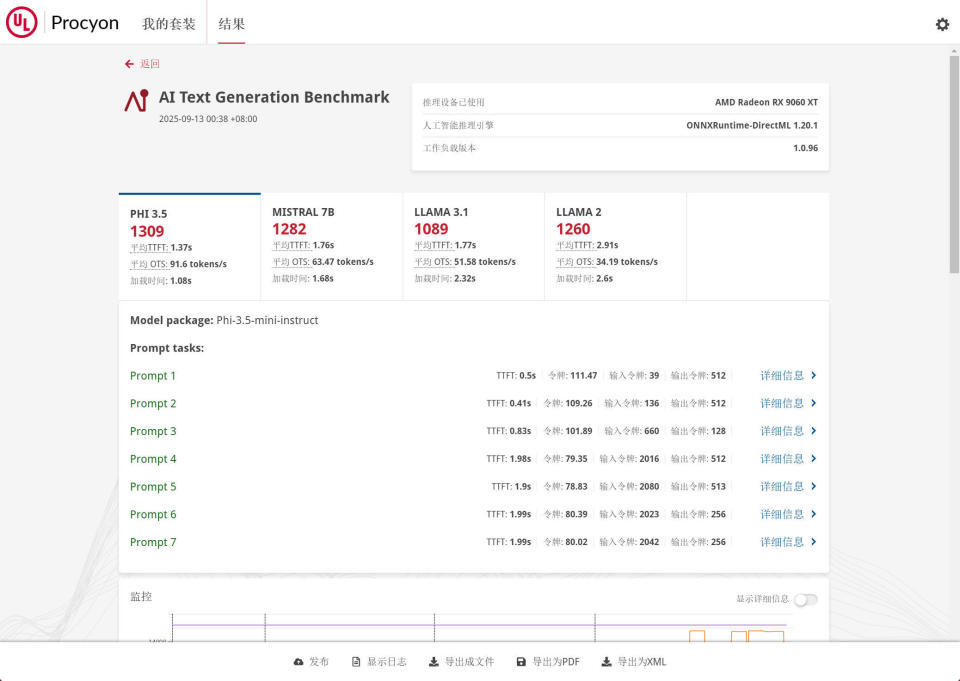Click the cloud publish icon

pos(298,662)
